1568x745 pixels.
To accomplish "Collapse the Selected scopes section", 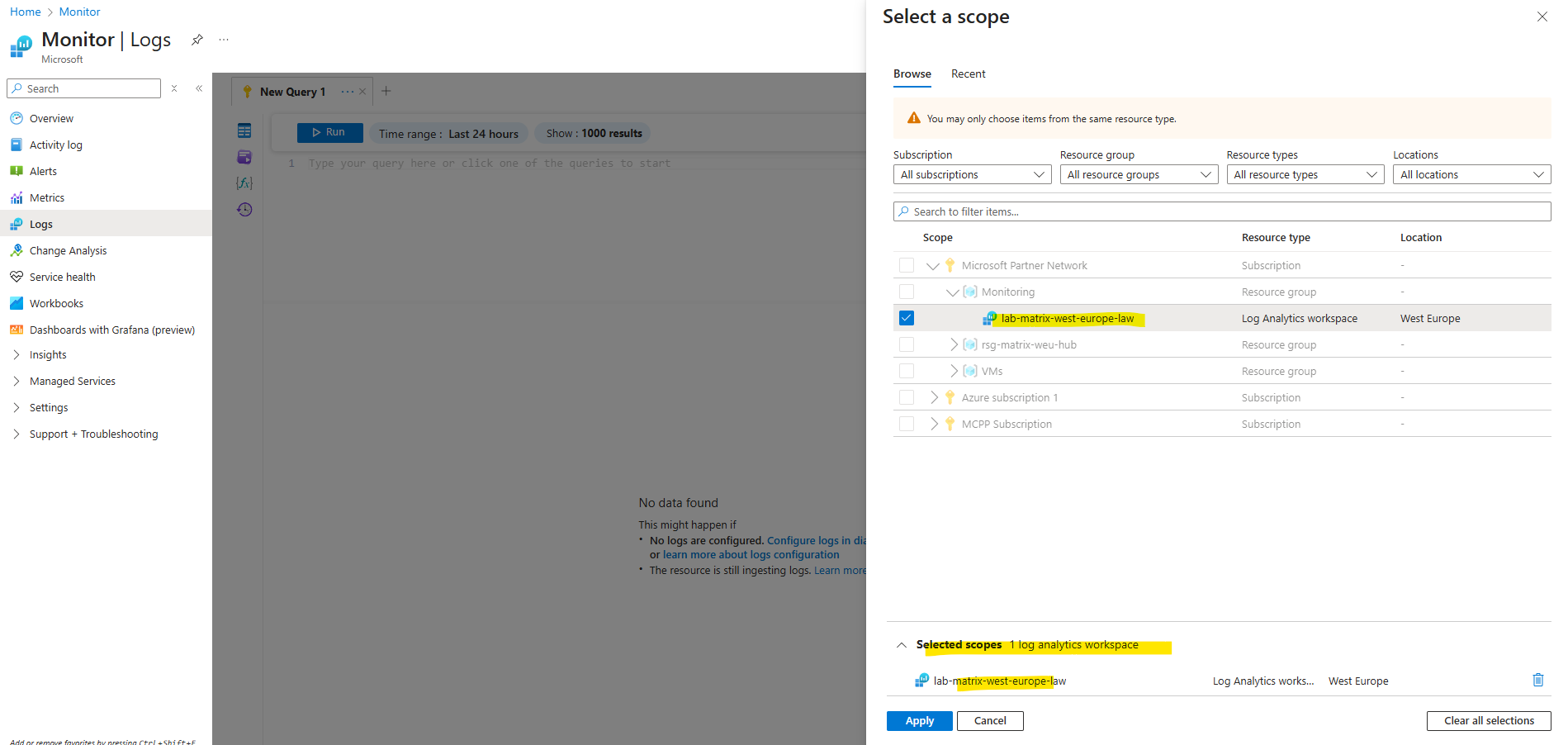I will (x=902, y=645).
